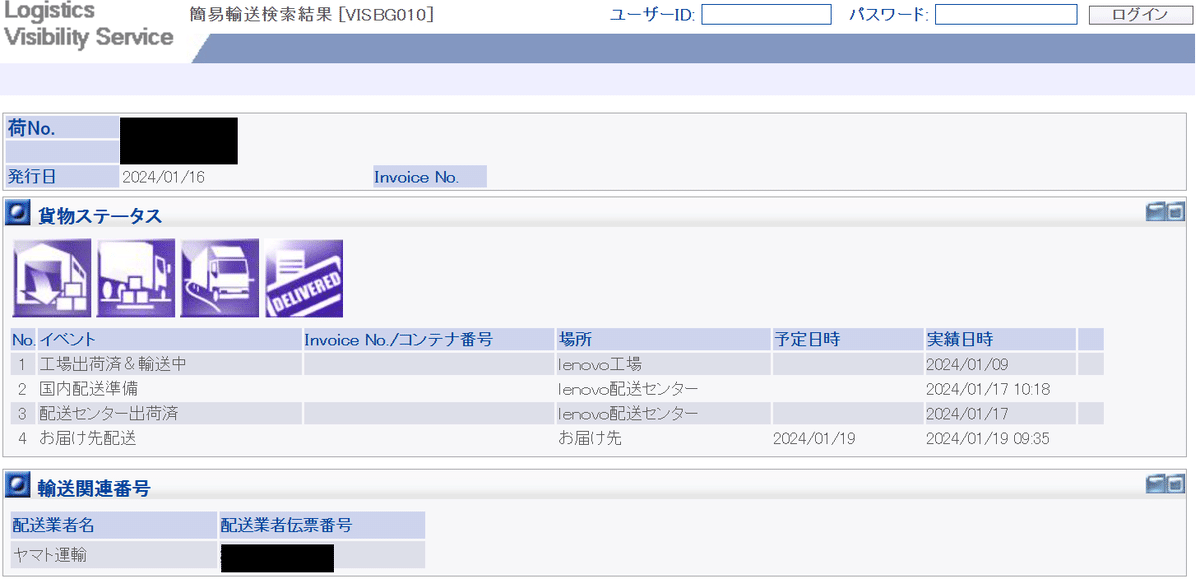
Task: Click the Invoice No./コンテナ番号 column header
Action: click(x=428, y=340)
